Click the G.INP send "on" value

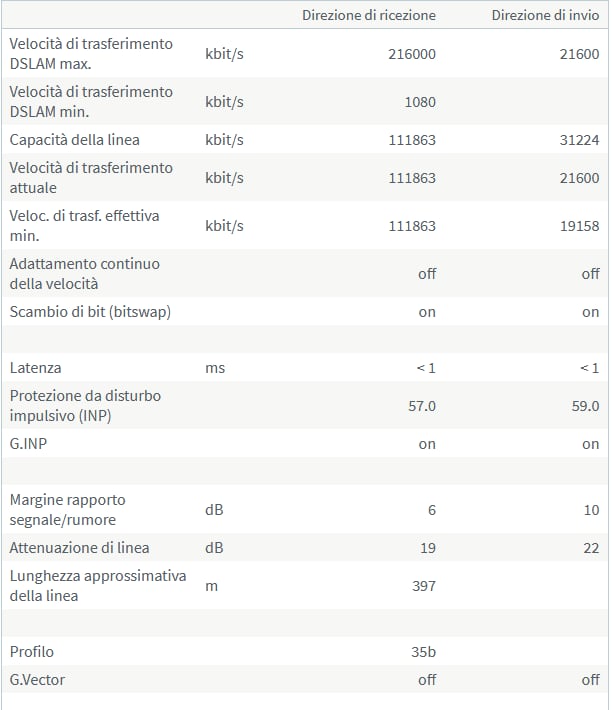pyautogui.click(x=590, y=444)
